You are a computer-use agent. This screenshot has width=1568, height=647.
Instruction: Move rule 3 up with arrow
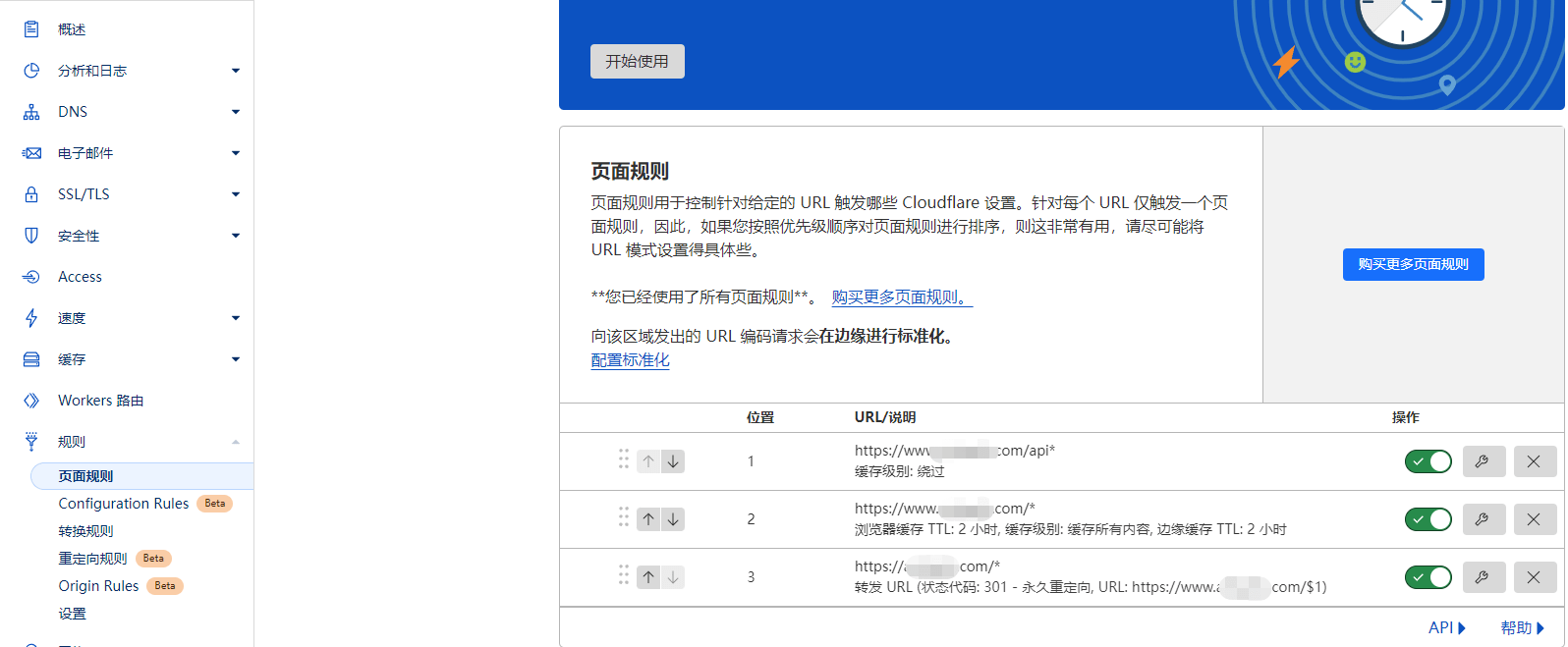pos(648,577)
